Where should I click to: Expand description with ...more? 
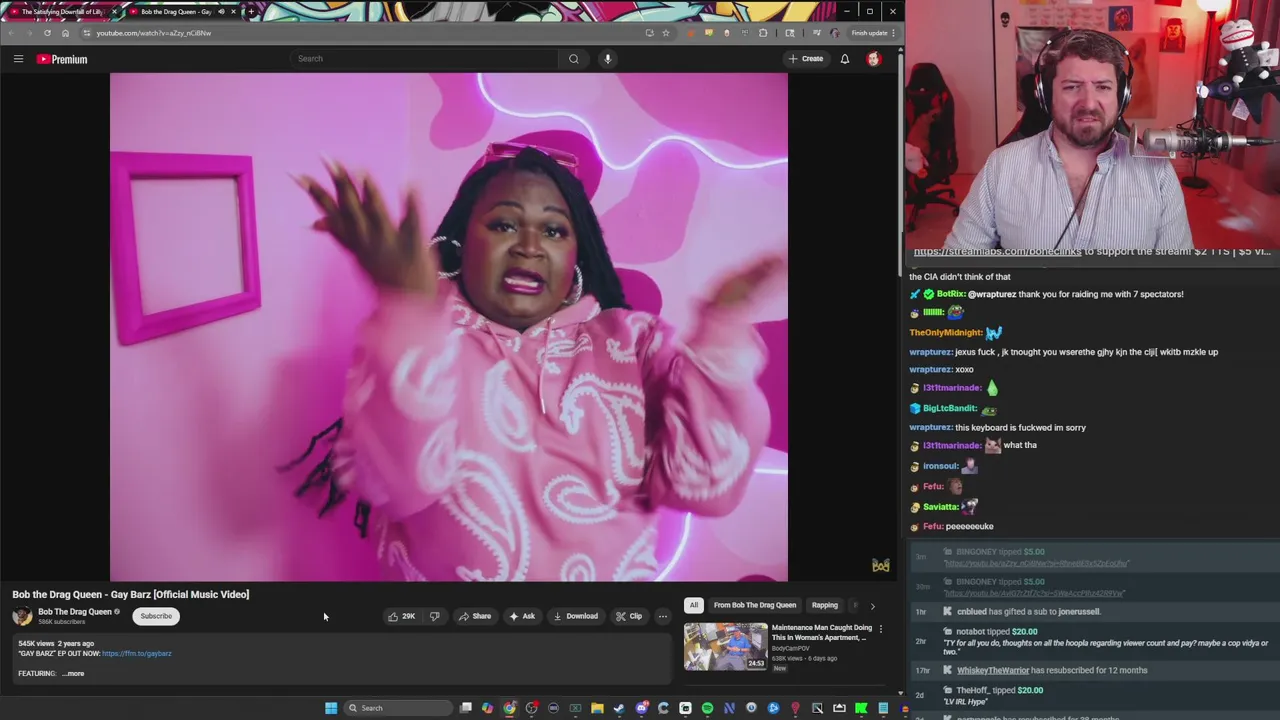point(73,673)
